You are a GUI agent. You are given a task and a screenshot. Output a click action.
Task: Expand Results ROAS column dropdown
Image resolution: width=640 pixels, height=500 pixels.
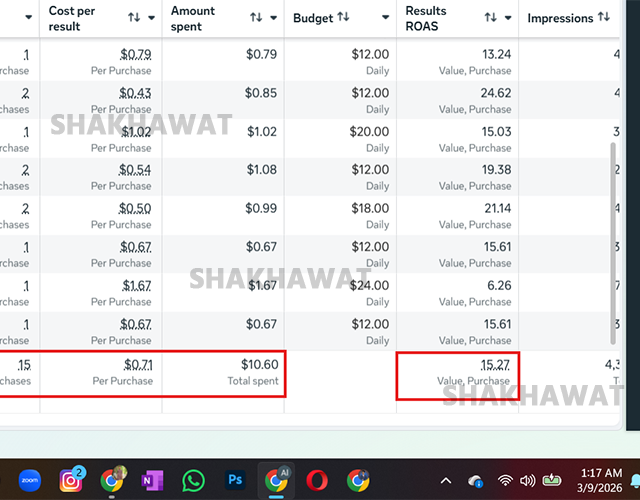(x=508, y=18)
